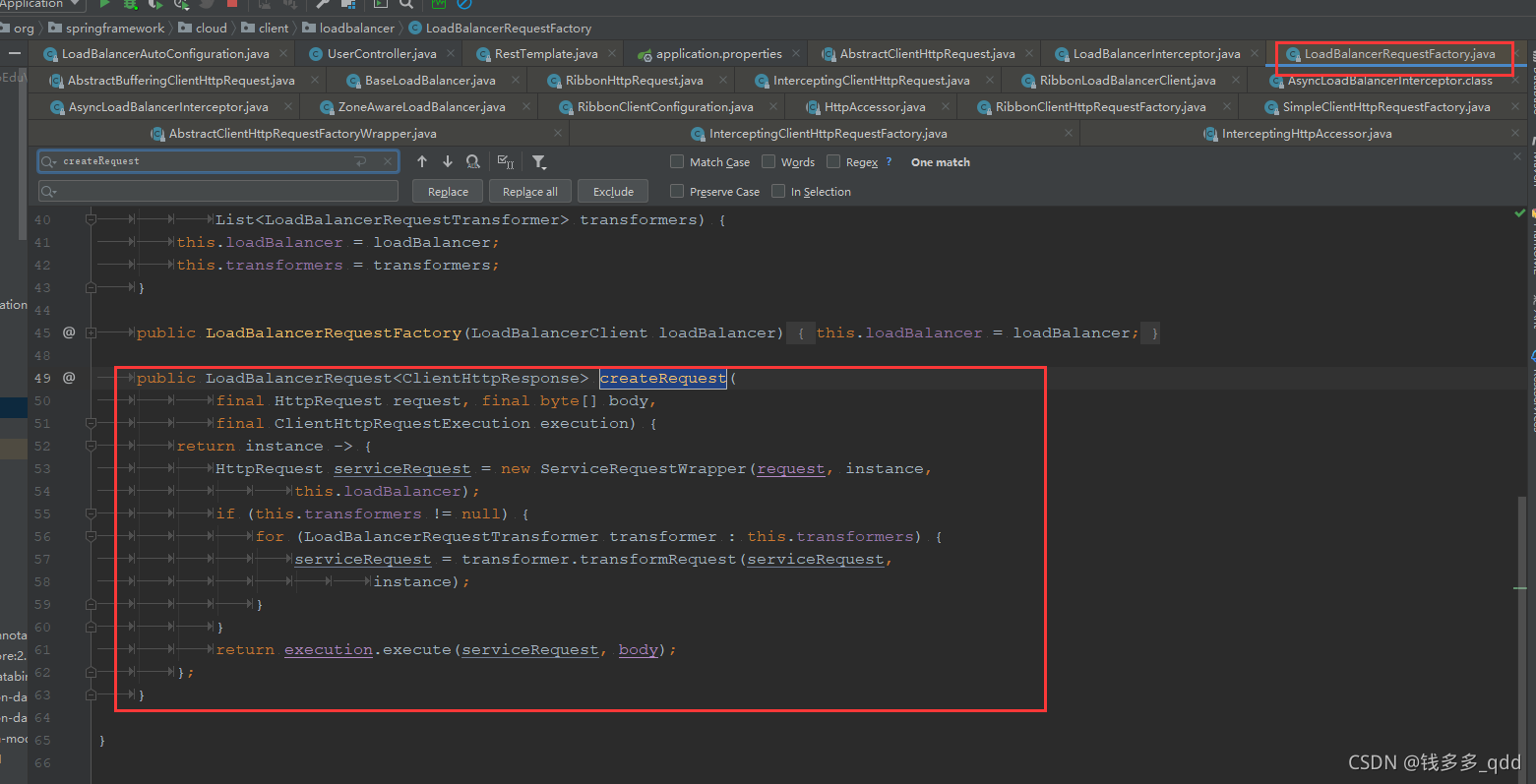Click the red Stop button in toolbar

pyautogui.click(x=232, y=4)
